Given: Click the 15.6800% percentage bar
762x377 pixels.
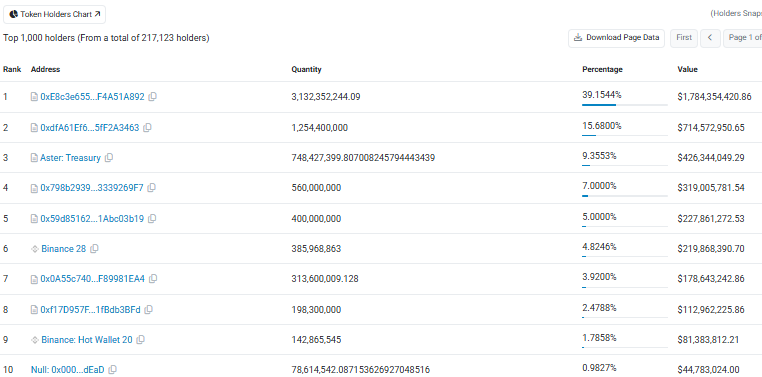Looking at the screenshot, I should point(625,135).
